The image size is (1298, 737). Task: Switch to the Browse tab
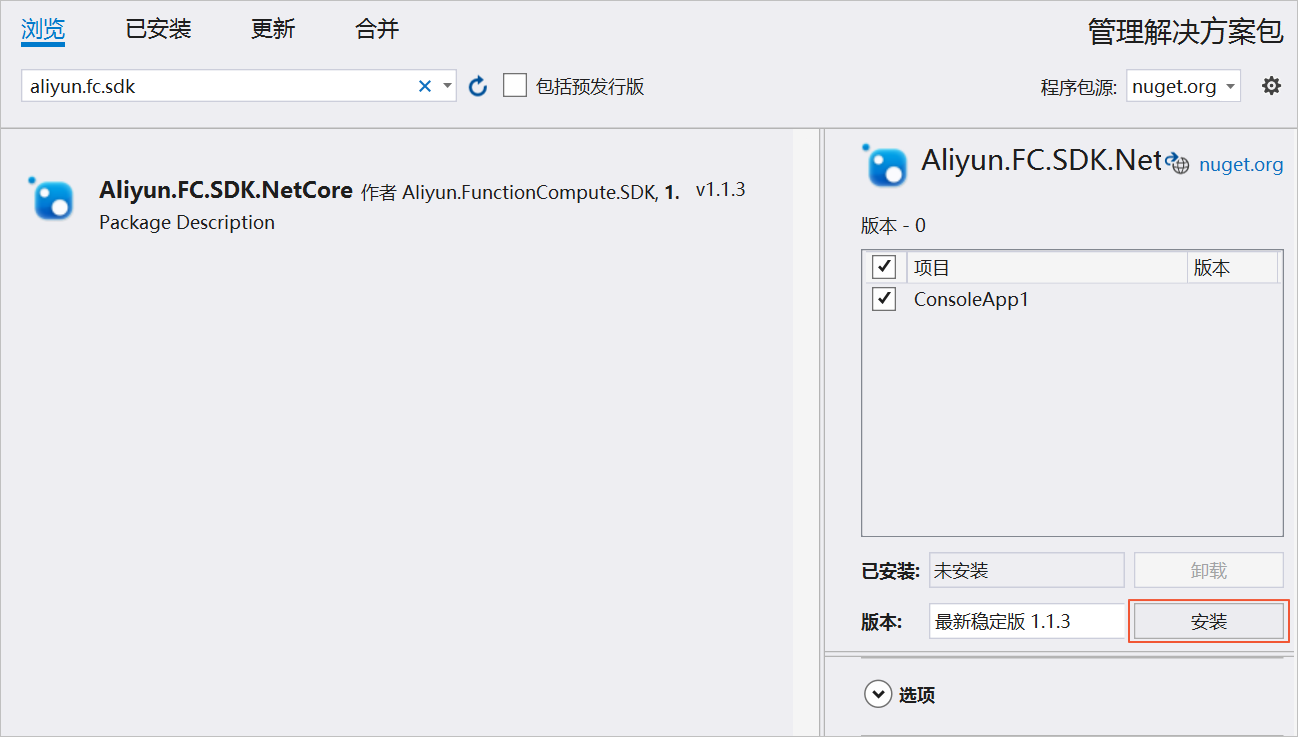click(x=43, y=29)
